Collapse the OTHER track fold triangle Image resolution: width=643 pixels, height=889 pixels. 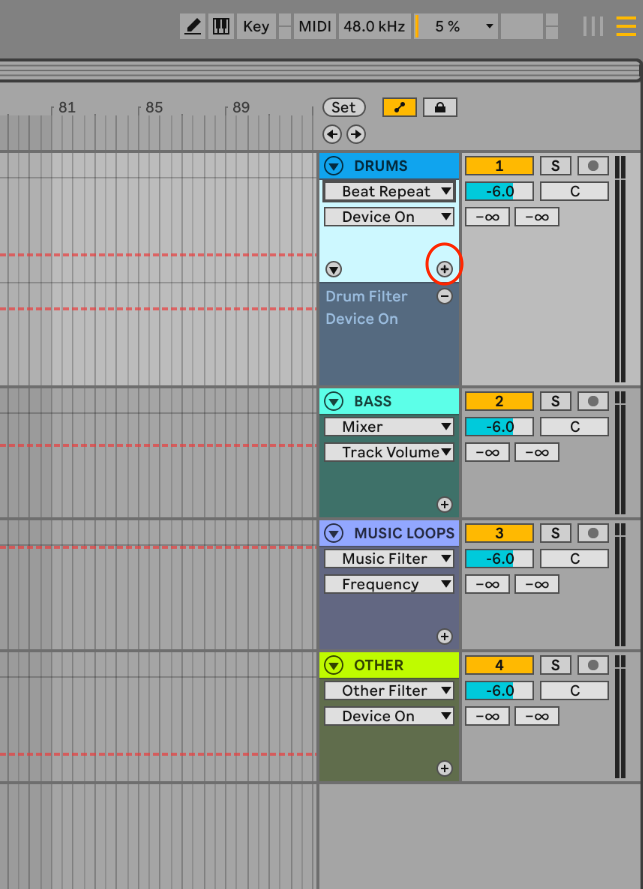click(x=334, y=665)
